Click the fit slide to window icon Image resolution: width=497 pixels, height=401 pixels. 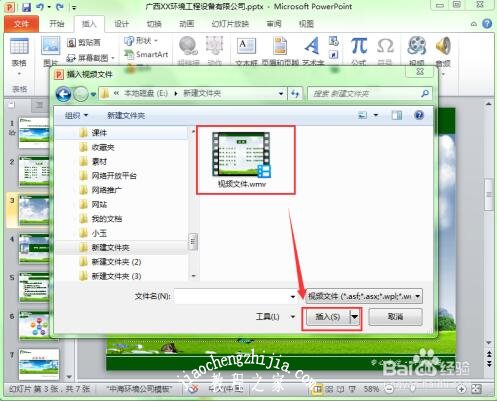click(x=477, y=389)
